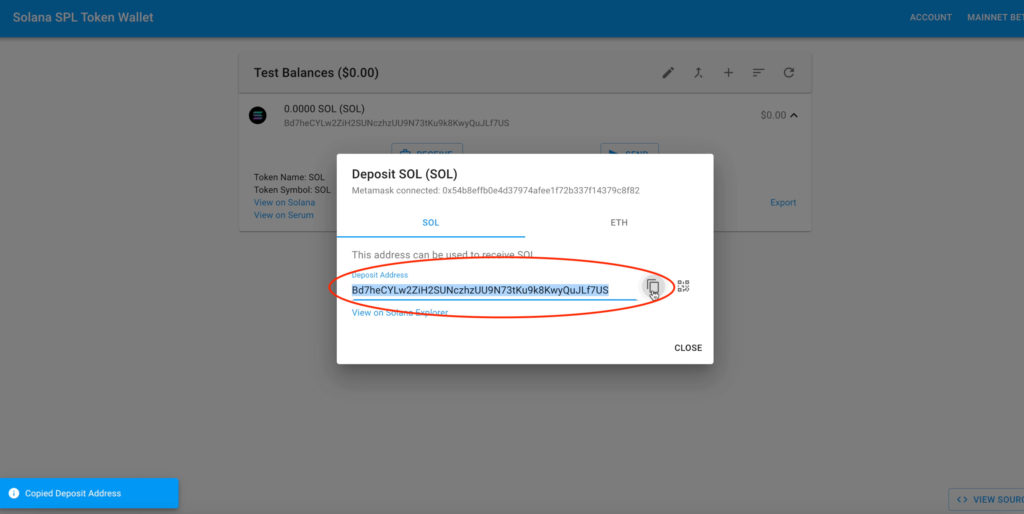
Task: Click the plus add token icon
Action: click(x=728, y=72)
